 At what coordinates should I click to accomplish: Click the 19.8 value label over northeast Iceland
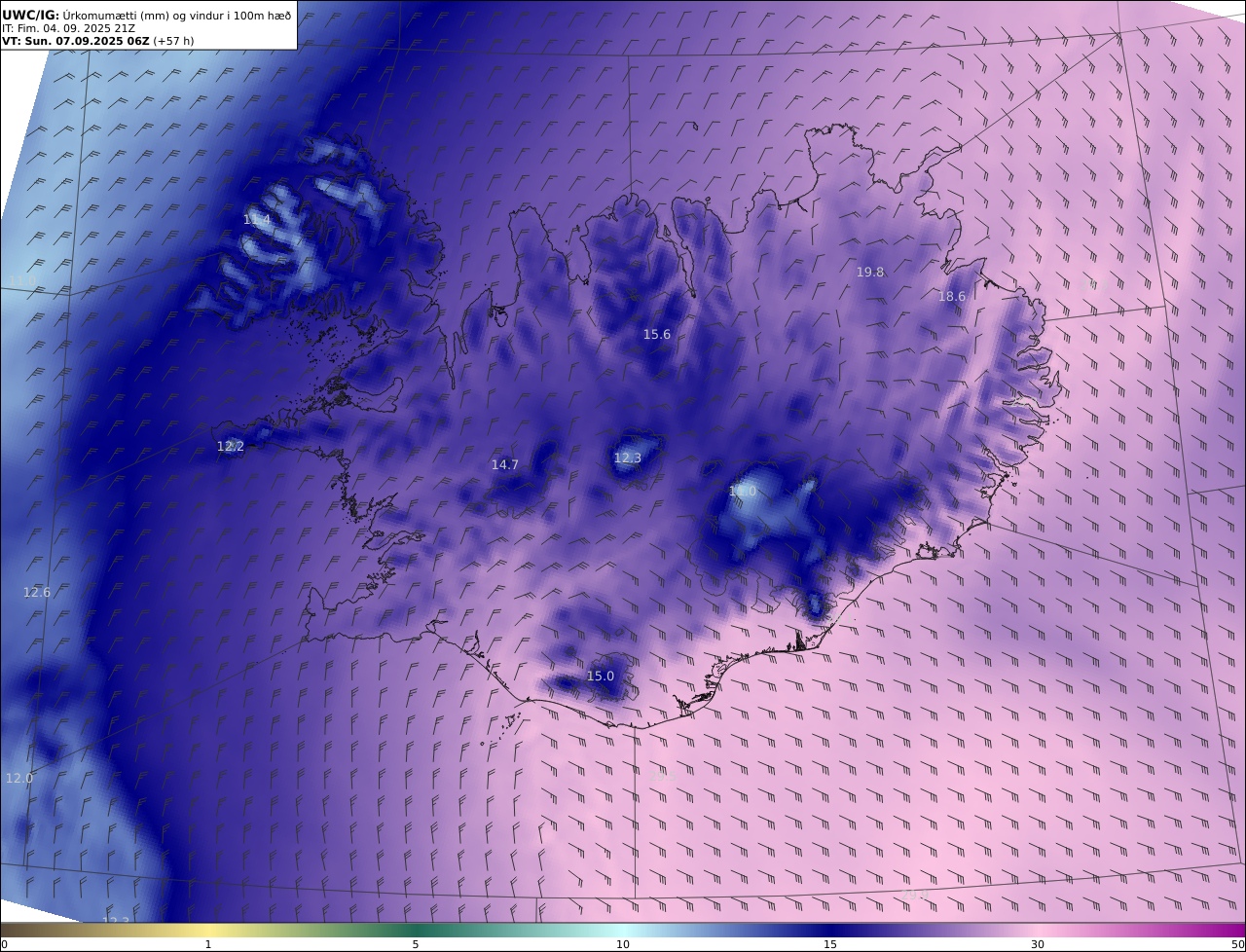[x=870, y=273]
